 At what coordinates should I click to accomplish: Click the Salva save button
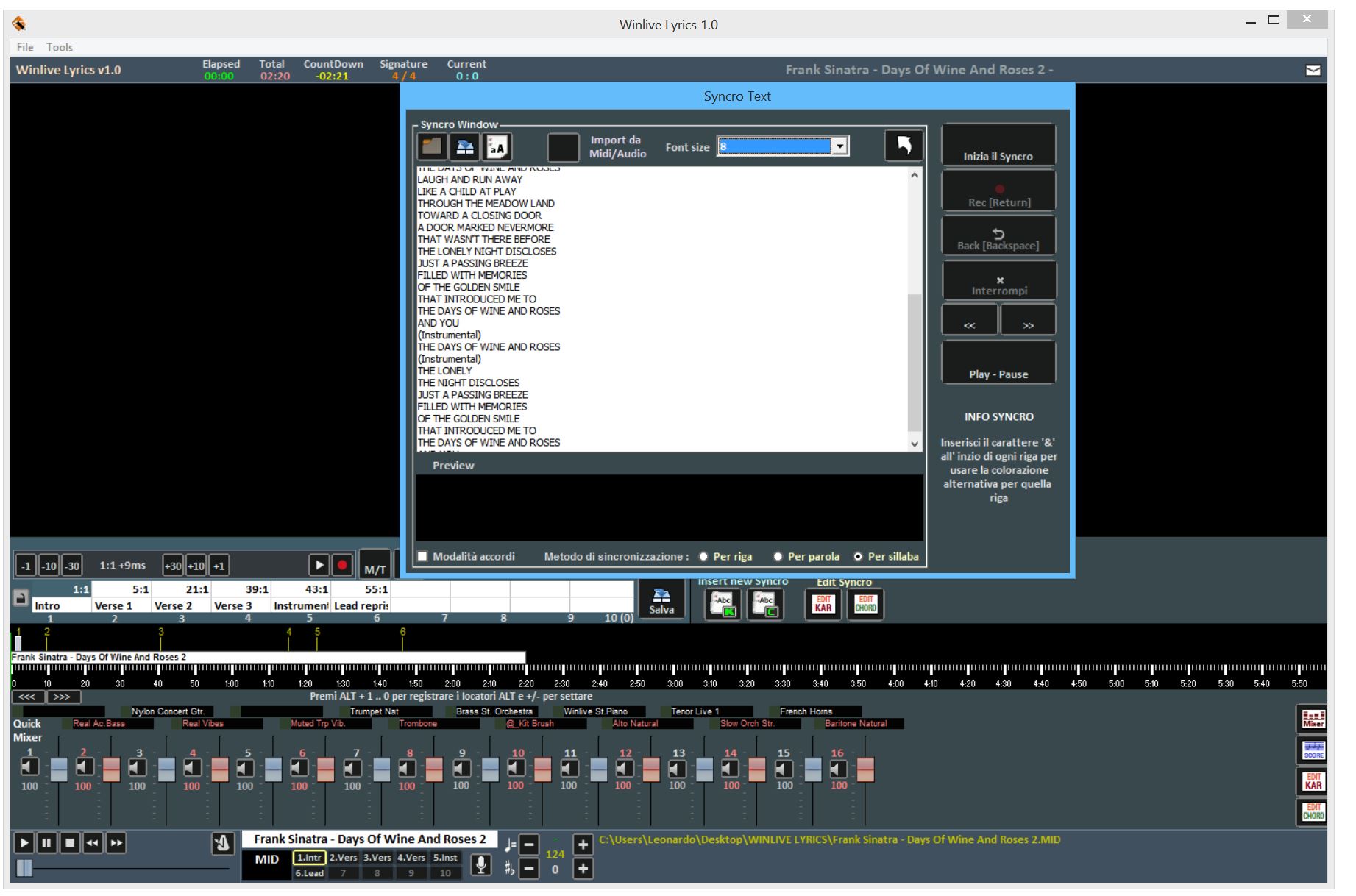(661, 602)
